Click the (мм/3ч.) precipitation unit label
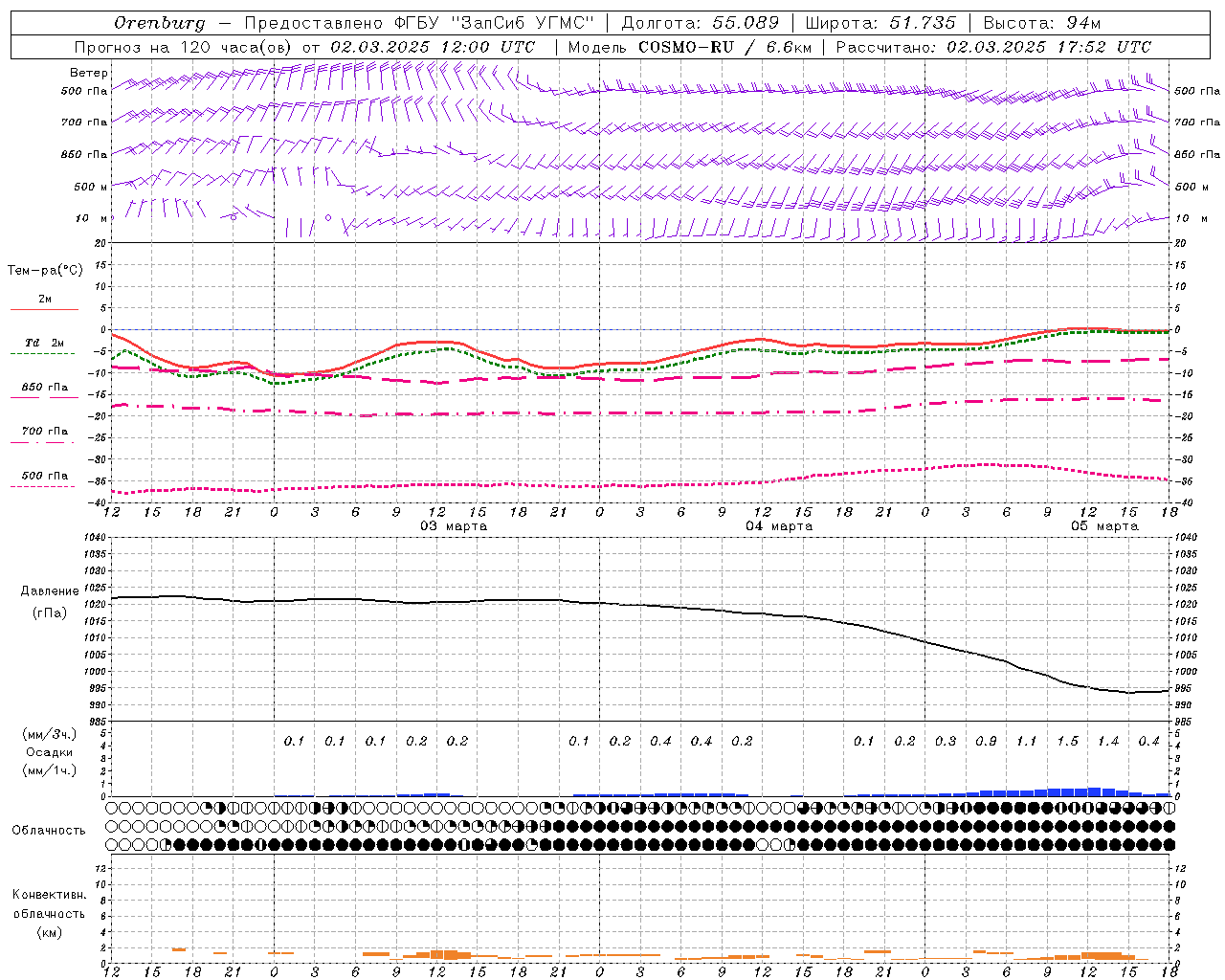This screenshot has width=1225, height=980. click(50, 734)
